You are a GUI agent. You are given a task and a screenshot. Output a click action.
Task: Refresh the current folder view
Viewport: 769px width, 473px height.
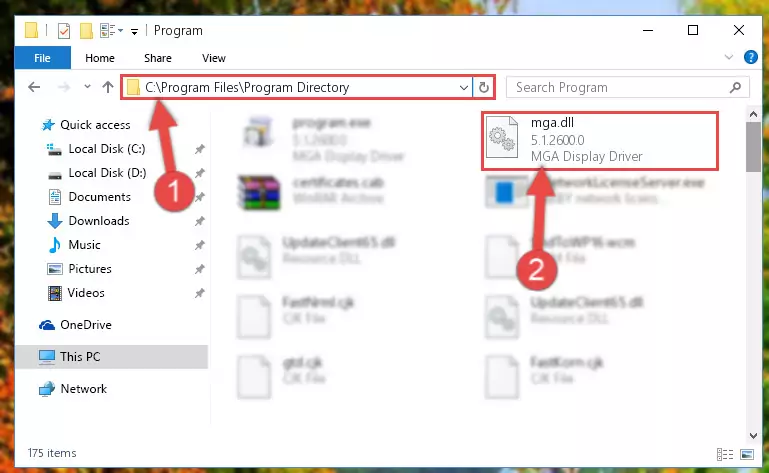[484, 88]
